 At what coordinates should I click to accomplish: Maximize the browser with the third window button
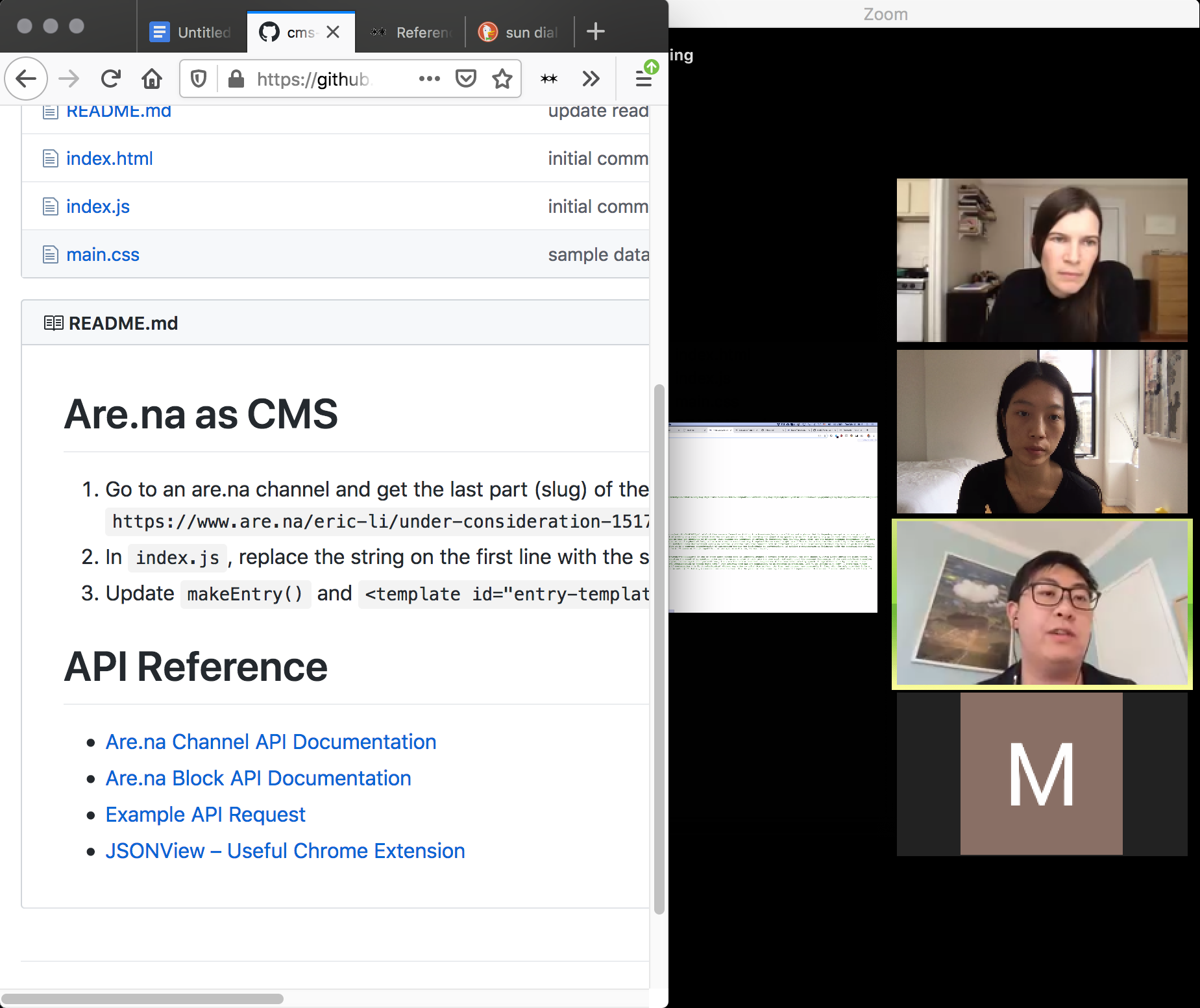77,26
